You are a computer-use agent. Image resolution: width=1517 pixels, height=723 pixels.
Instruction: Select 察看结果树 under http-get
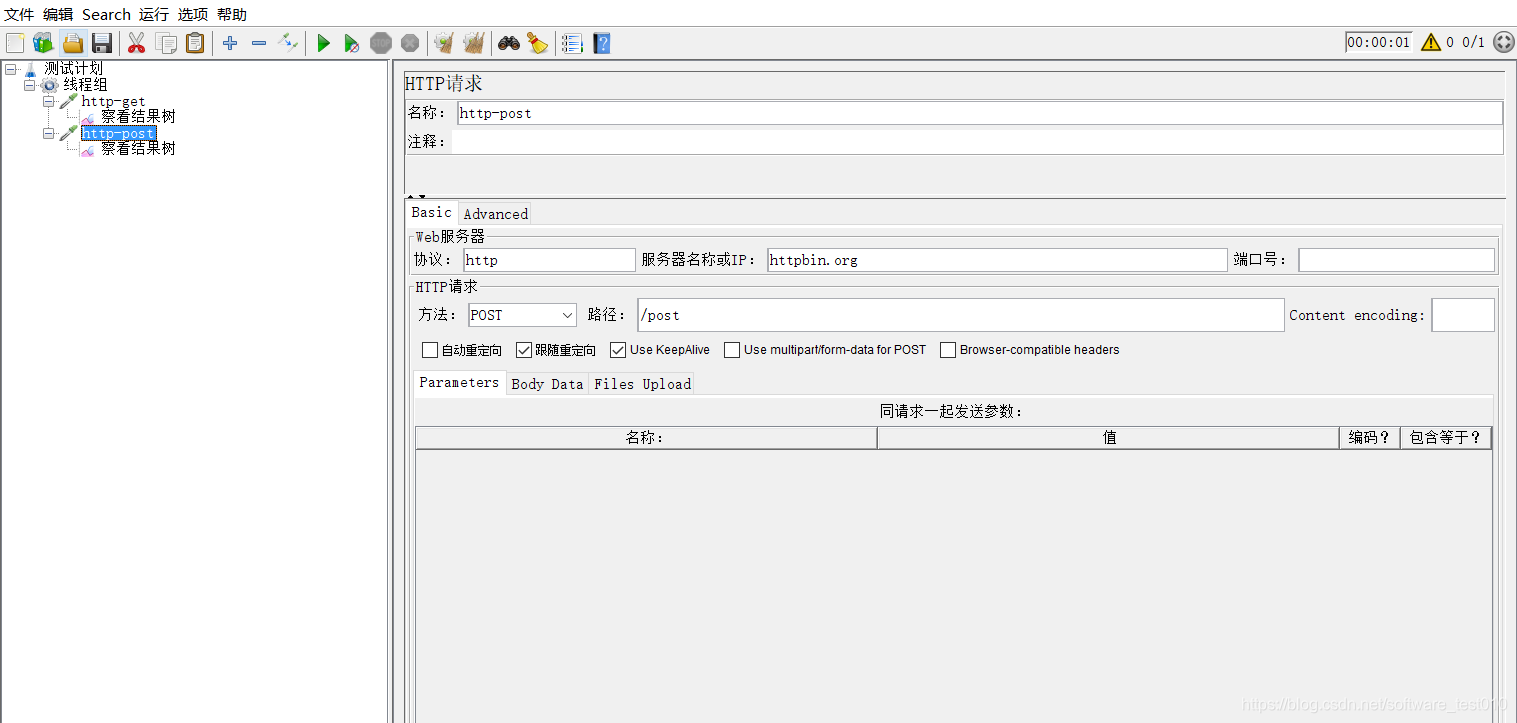pyautogui.click(x=138, y=117)
